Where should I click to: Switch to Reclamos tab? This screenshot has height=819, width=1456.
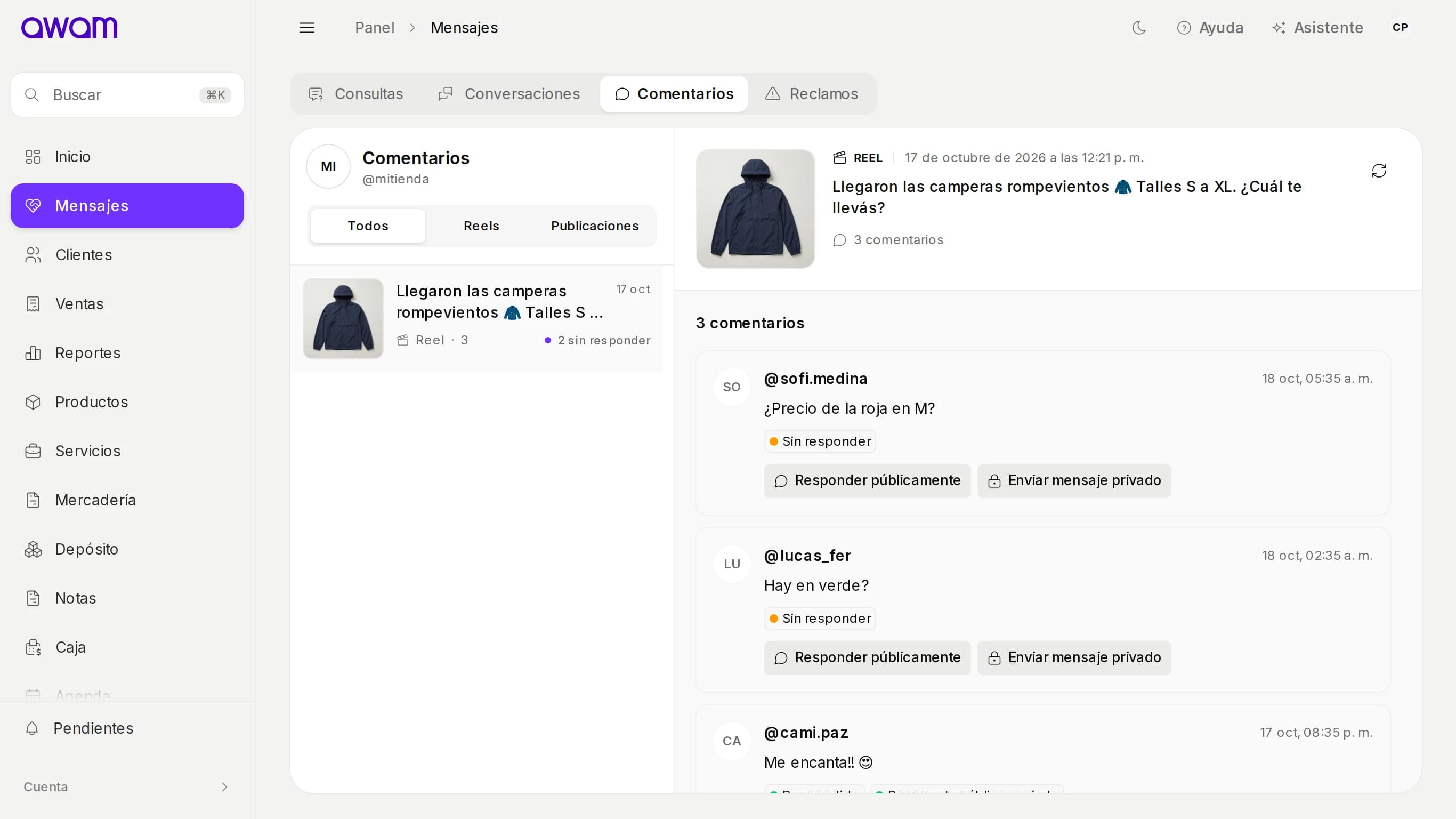pyautogui.click(x=812, y=94)
